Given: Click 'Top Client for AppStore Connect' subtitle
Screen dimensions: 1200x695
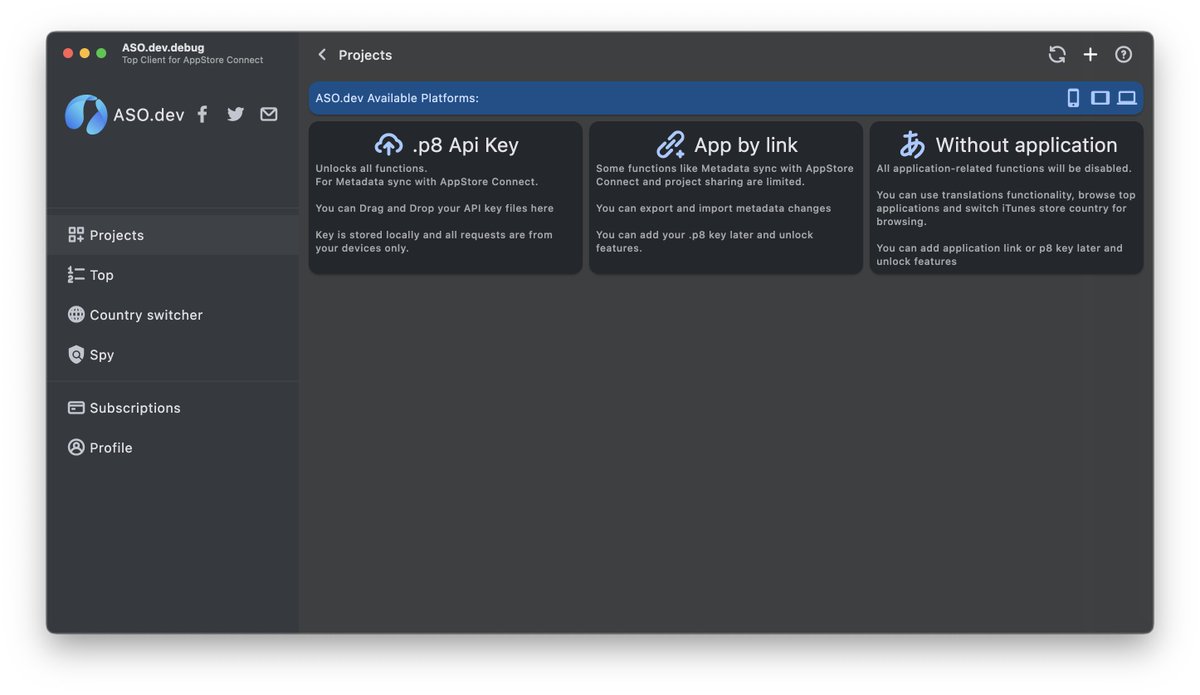Looking at the screenshot, I should 193,60.
